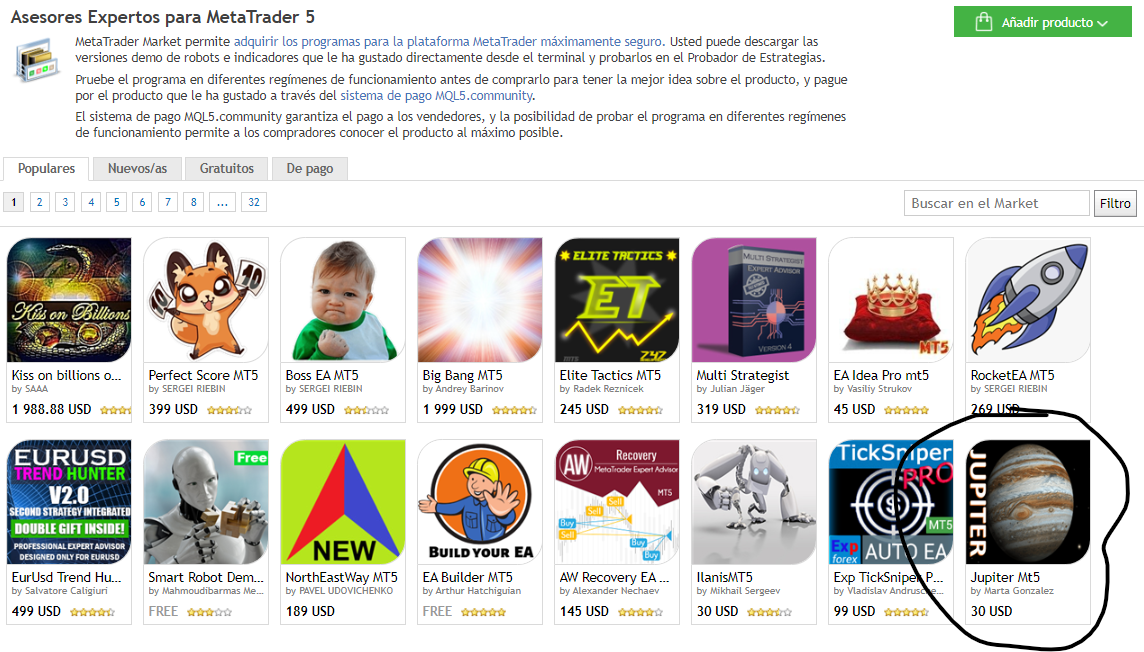Select the EA Idea Pro crown icon
The height and width of the screenshot is (652, 1144).
point(891,300)
